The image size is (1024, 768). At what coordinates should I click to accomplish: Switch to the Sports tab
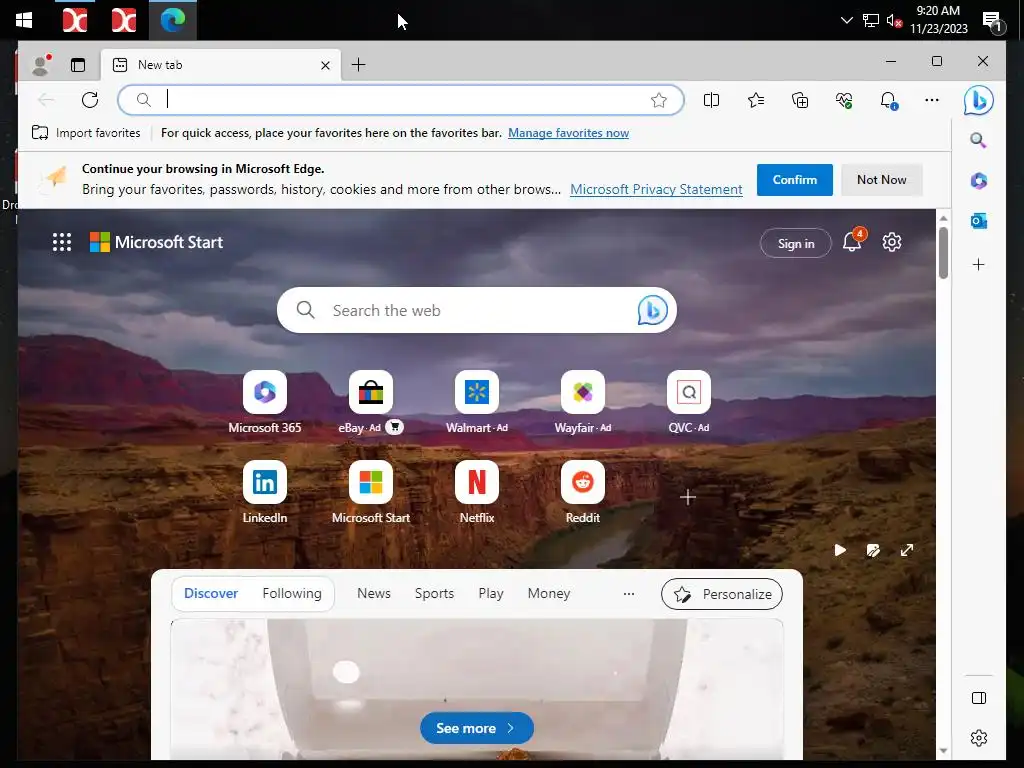click(434, 593)
